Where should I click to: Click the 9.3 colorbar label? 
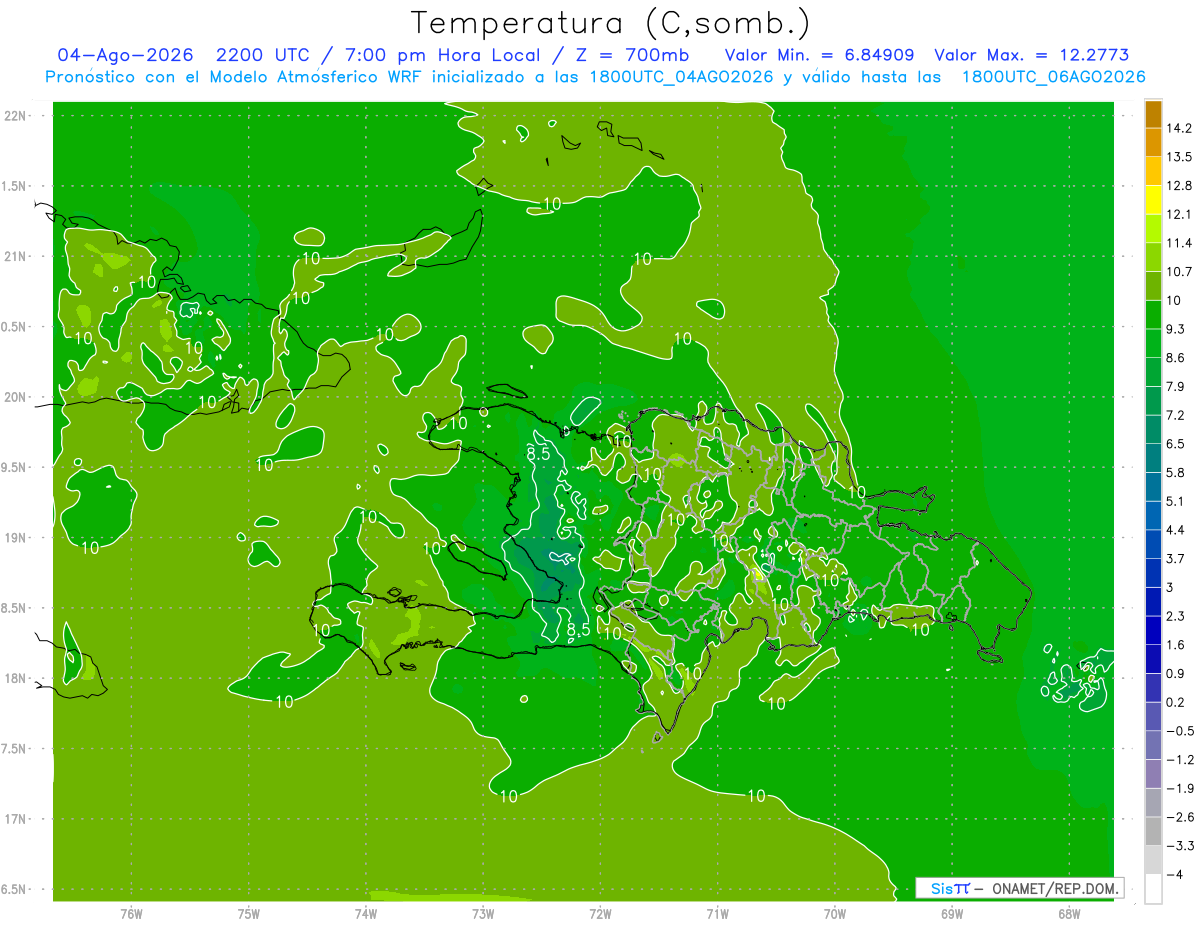coord(1176,329)
